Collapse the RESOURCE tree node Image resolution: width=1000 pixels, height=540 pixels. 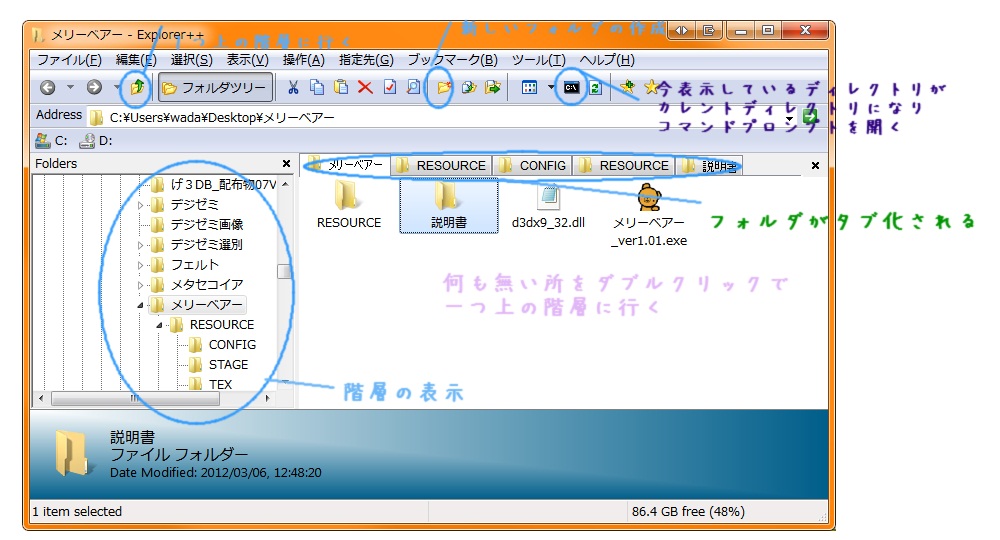pyautogui.click(x=159, y=325)
